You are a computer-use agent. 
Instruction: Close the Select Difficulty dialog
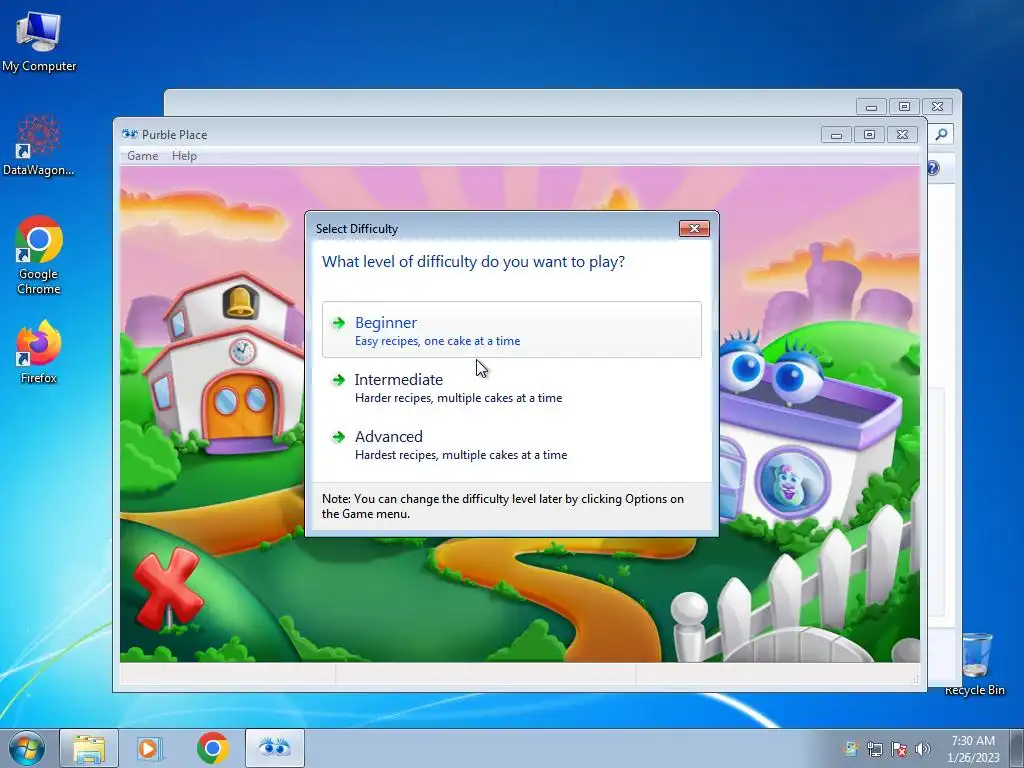(x=694, y=228)
